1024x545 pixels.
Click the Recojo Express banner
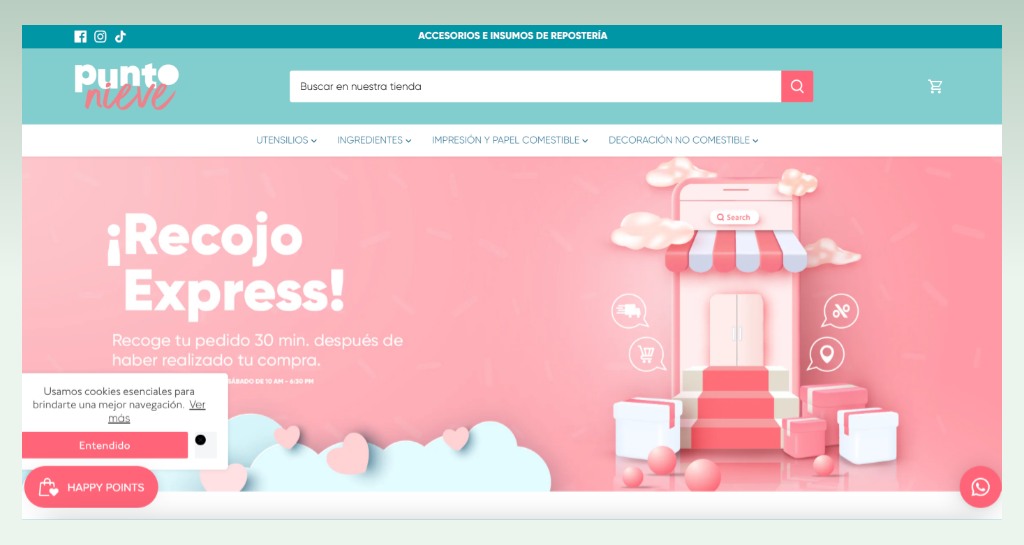(512, 324)
